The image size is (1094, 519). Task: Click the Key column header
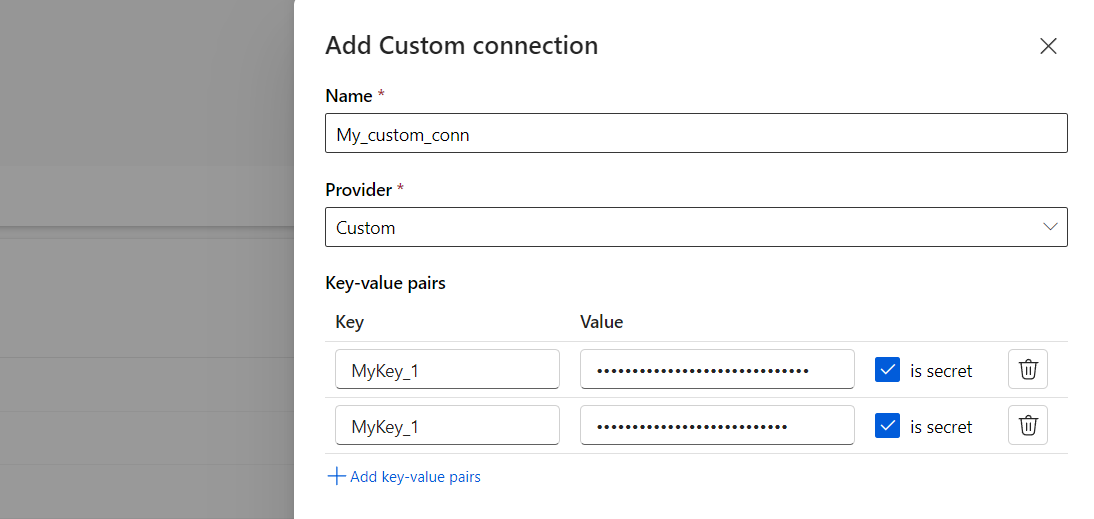(350, 322)
